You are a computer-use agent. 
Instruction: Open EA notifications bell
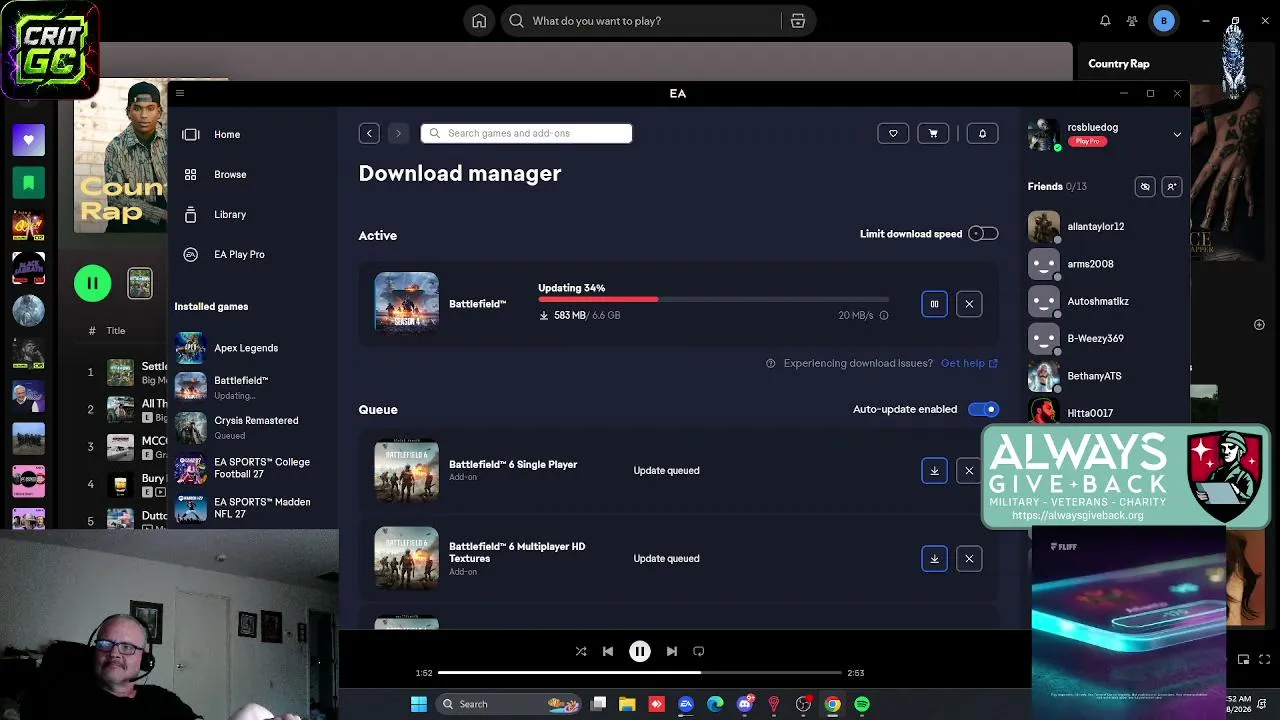tap(982, 133)
